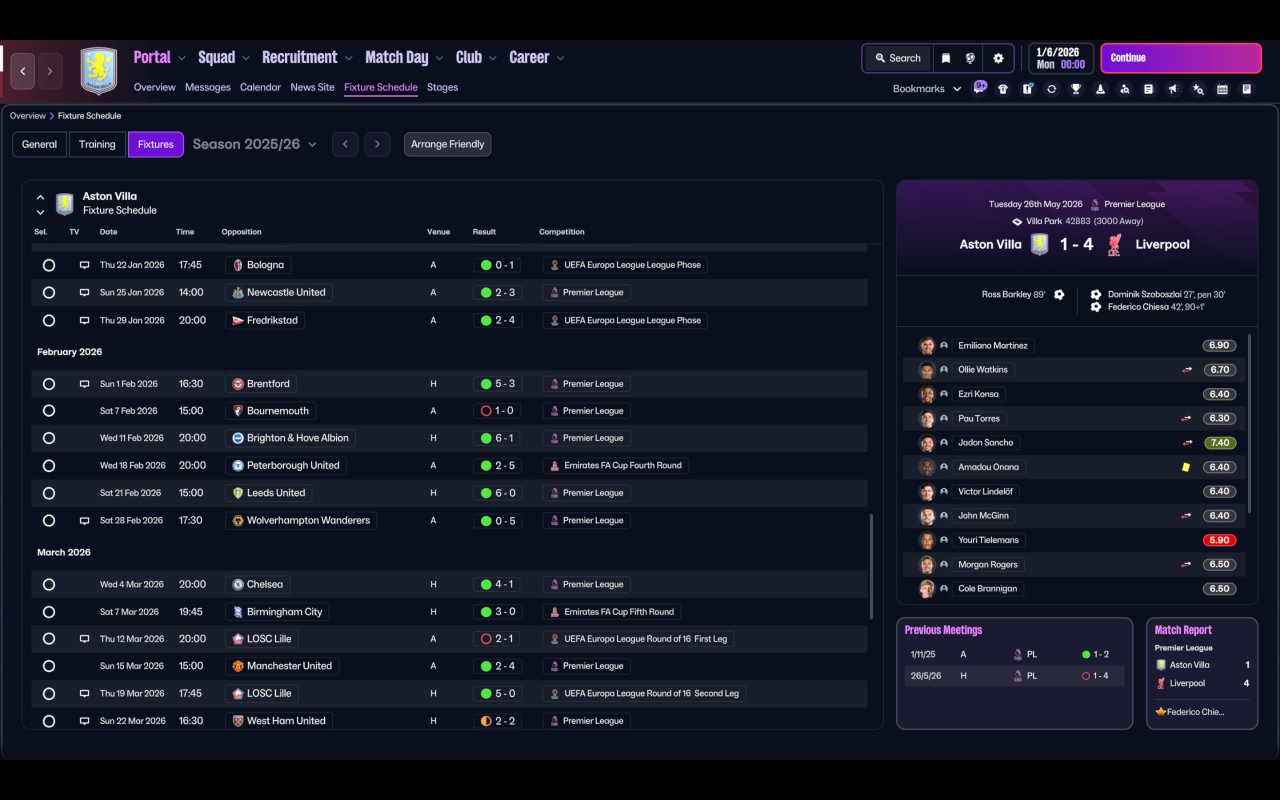Open the Career dropdown menu
The width and height of the screenshot is (1280, 800).
pyautogui.click(x=537, y=58)
